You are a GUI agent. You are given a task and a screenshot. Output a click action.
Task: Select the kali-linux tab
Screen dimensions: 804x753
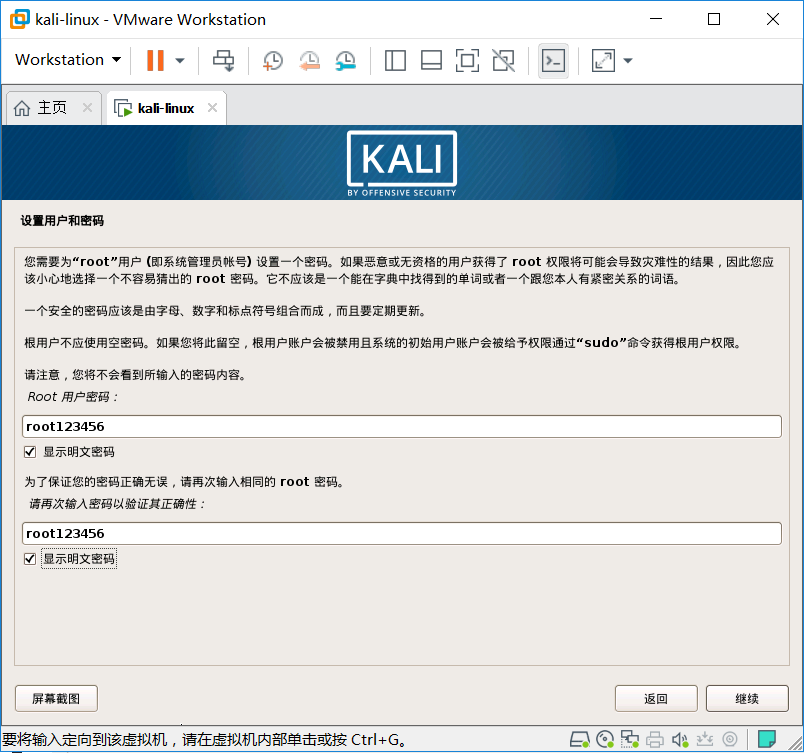click(166, 108)
